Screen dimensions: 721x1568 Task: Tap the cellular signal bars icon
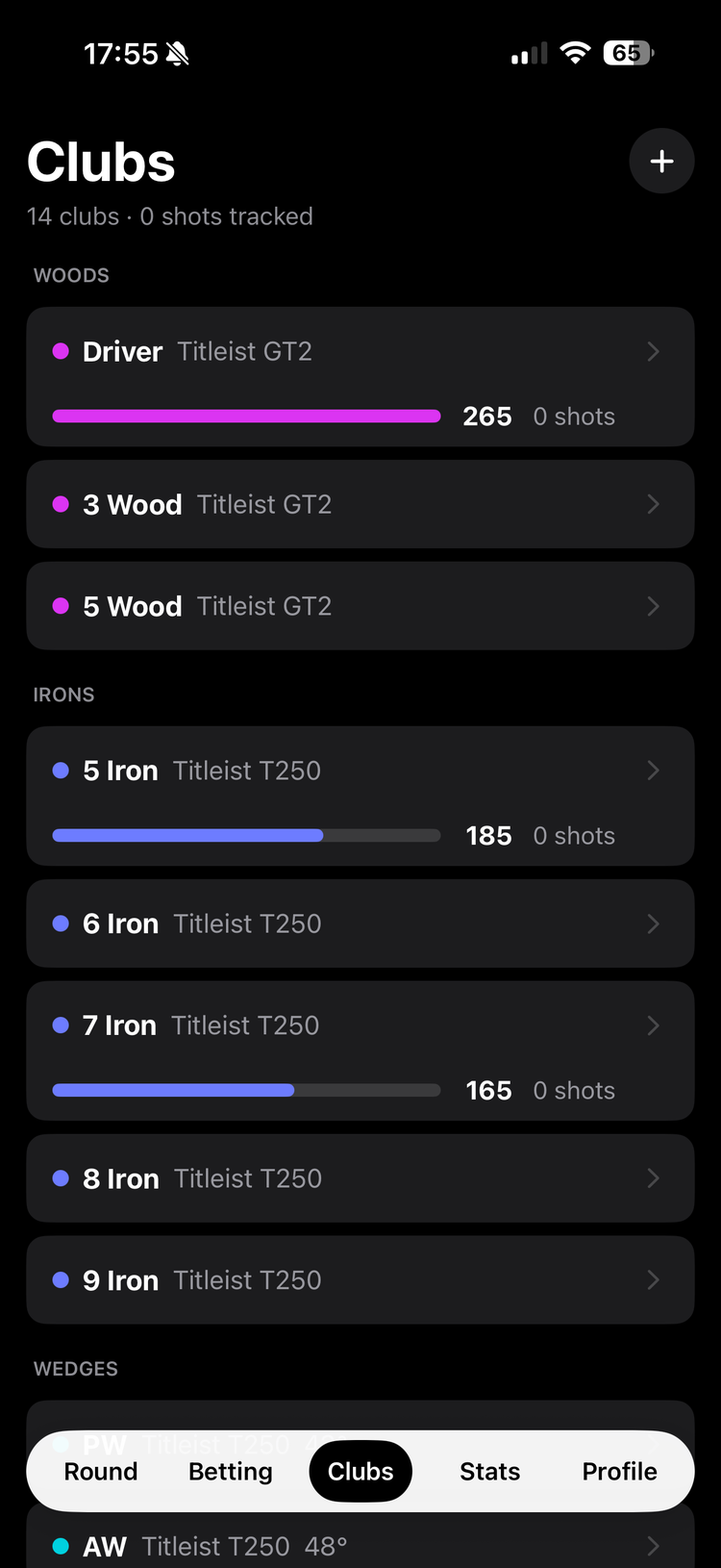click(529, 54)
